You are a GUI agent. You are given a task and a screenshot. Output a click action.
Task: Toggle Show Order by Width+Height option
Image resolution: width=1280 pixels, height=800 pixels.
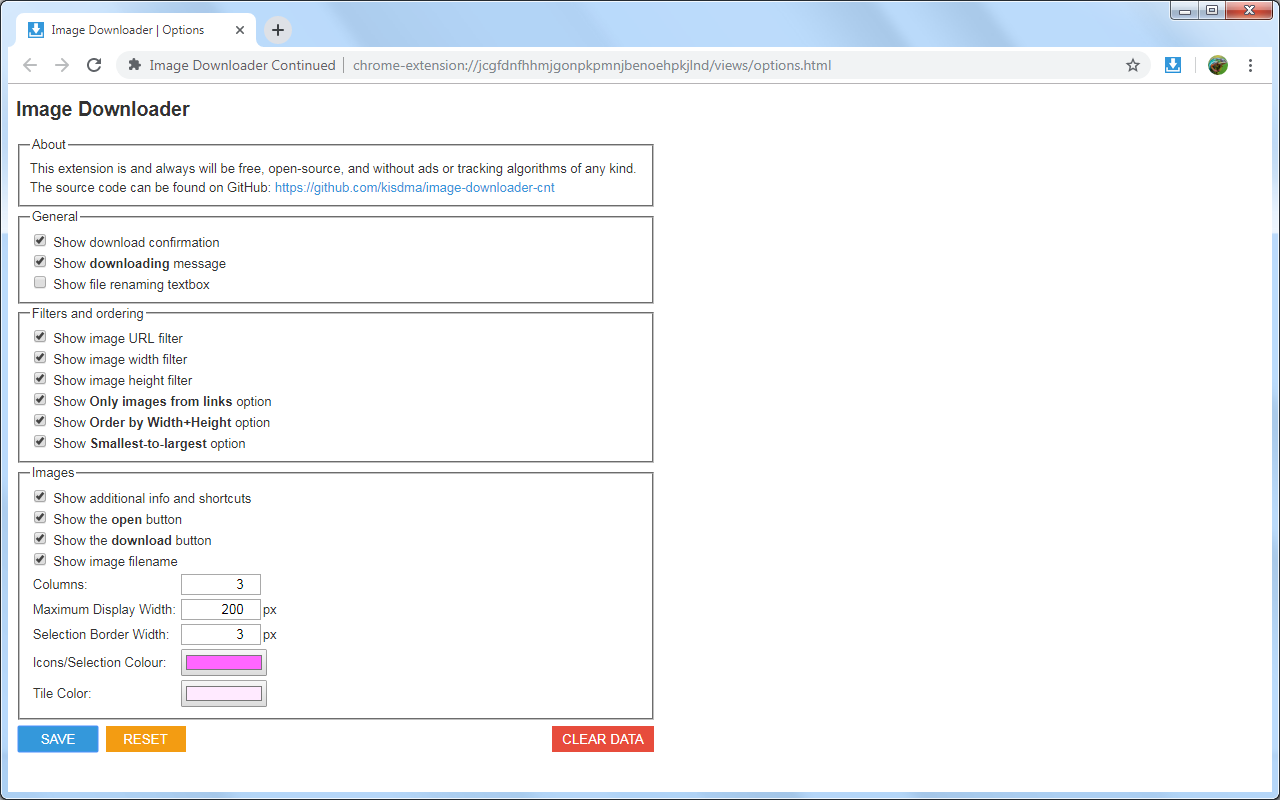[x=40, y=421]
